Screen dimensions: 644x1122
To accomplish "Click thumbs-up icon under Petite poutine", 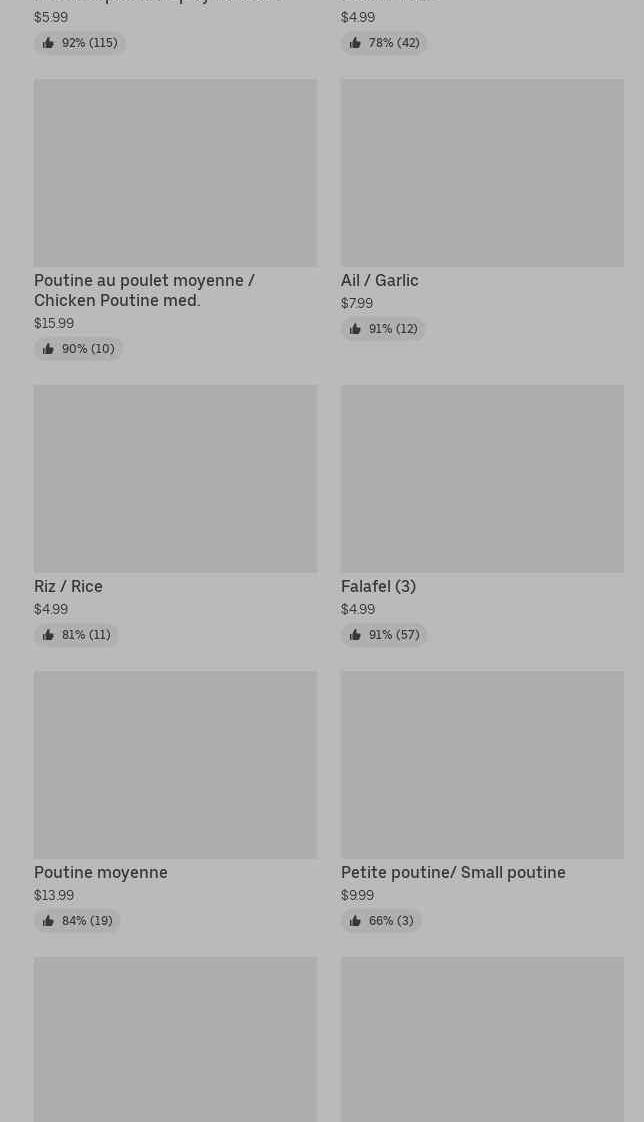I will (355, 921).
